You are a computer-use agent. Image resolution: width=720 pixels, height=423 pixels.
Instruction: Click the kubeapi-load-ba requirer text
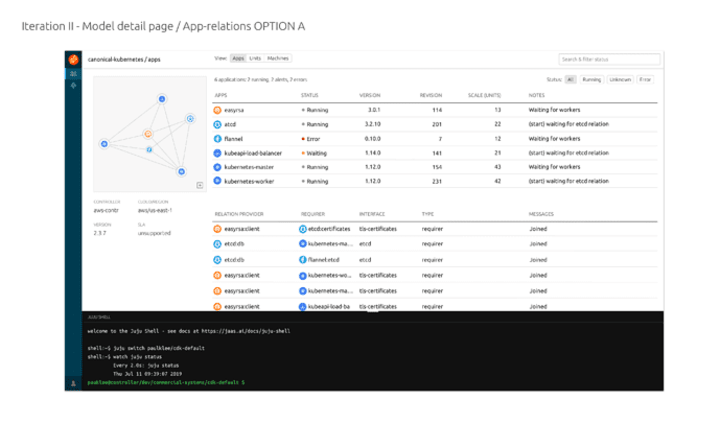329,306
